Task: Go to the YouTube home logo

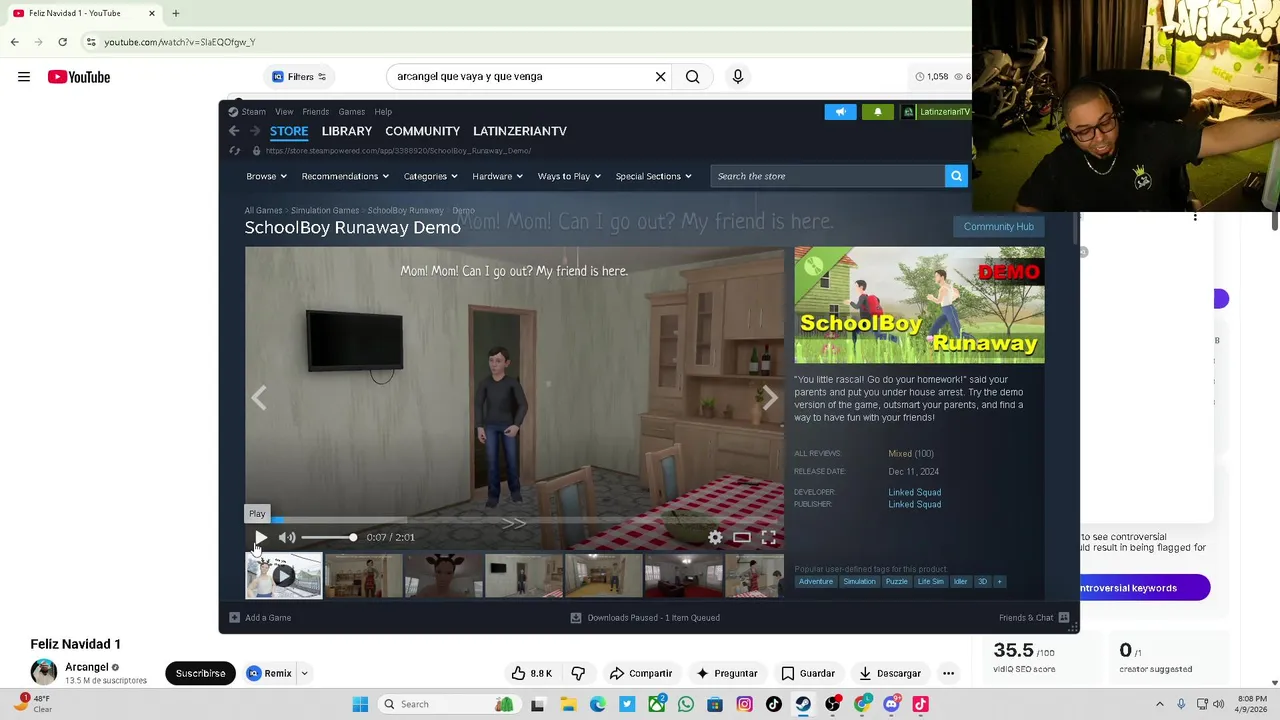Action: 79,77
